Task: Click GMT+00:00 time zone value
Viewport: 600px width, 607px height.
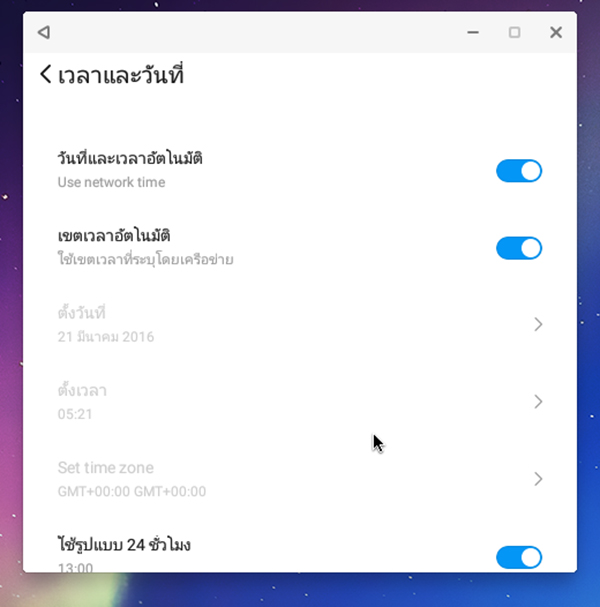Action: pos(132,491)
